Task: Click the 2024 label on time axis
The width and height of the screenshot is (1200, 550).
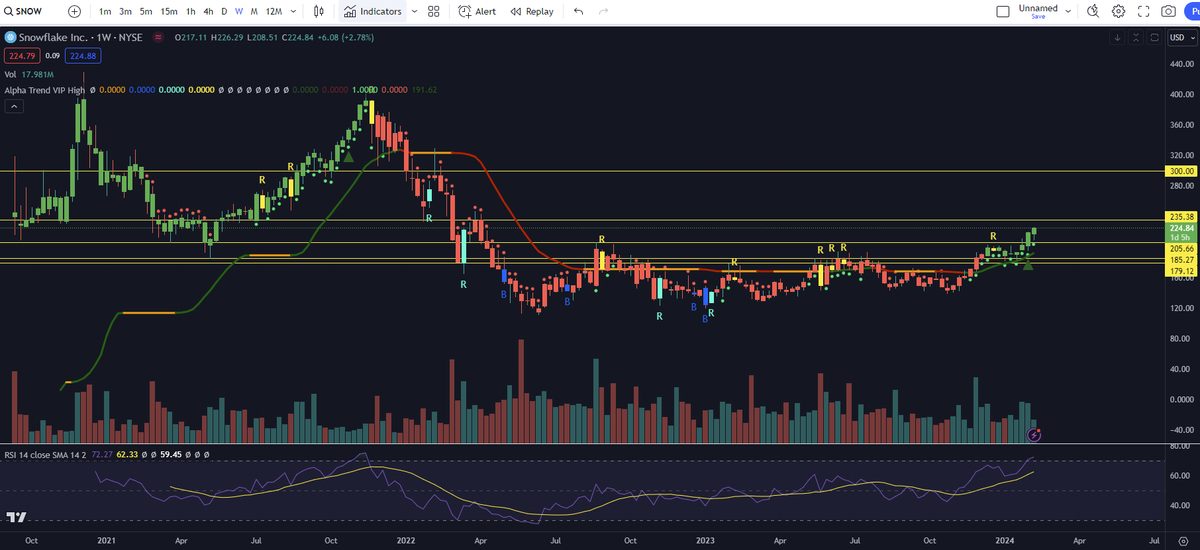Action: click(x=1006, y=540)
